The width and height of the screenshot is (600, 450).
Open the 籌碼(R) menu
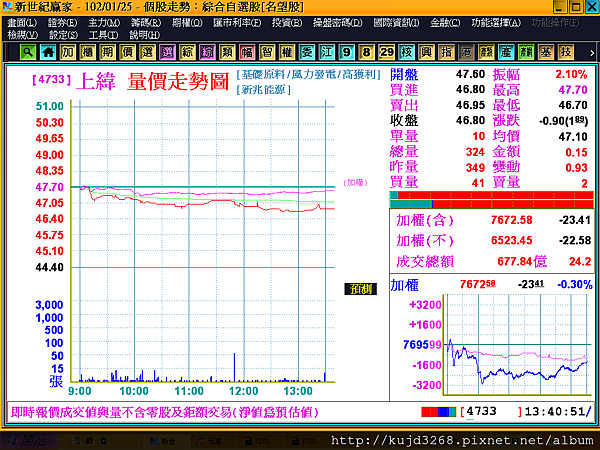point(146,23)
